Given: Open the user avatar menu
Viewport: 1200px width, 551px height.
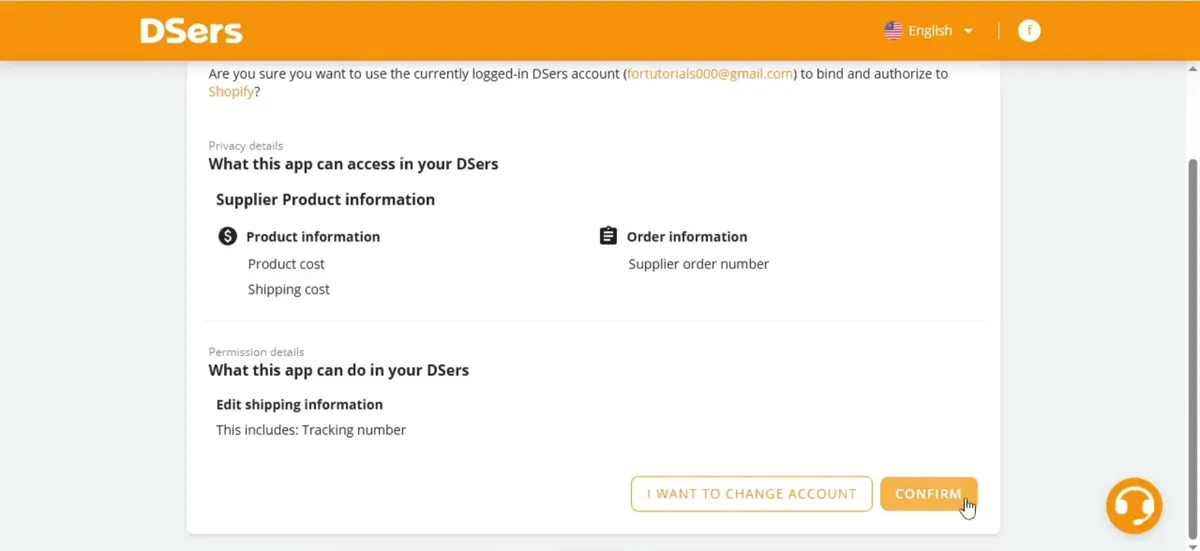Looking at the screenshot, I should point(1029,31).
